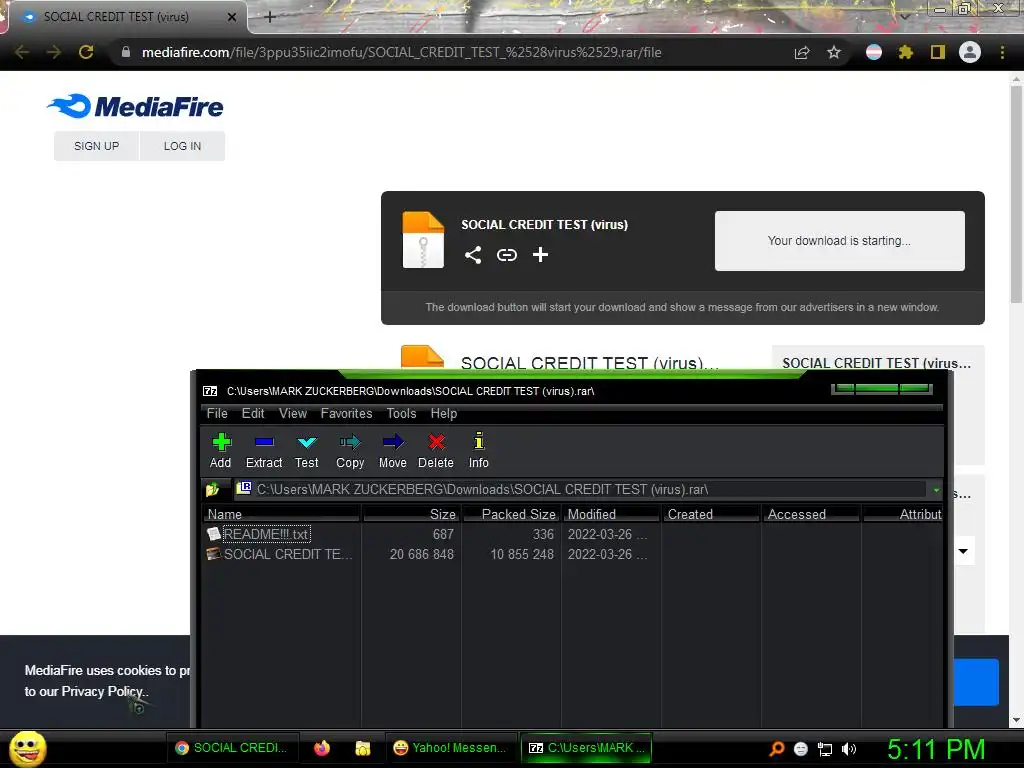The image size is (1024, 768).
Task: Click the plus icon on MediaFire file card
Action: (540, 255)
